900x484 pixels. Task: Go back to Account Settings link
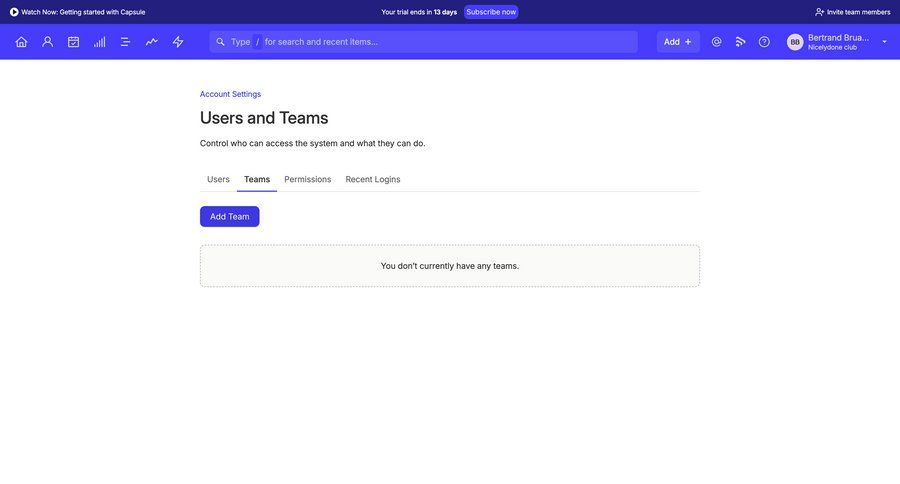click(x=230, y=94)
